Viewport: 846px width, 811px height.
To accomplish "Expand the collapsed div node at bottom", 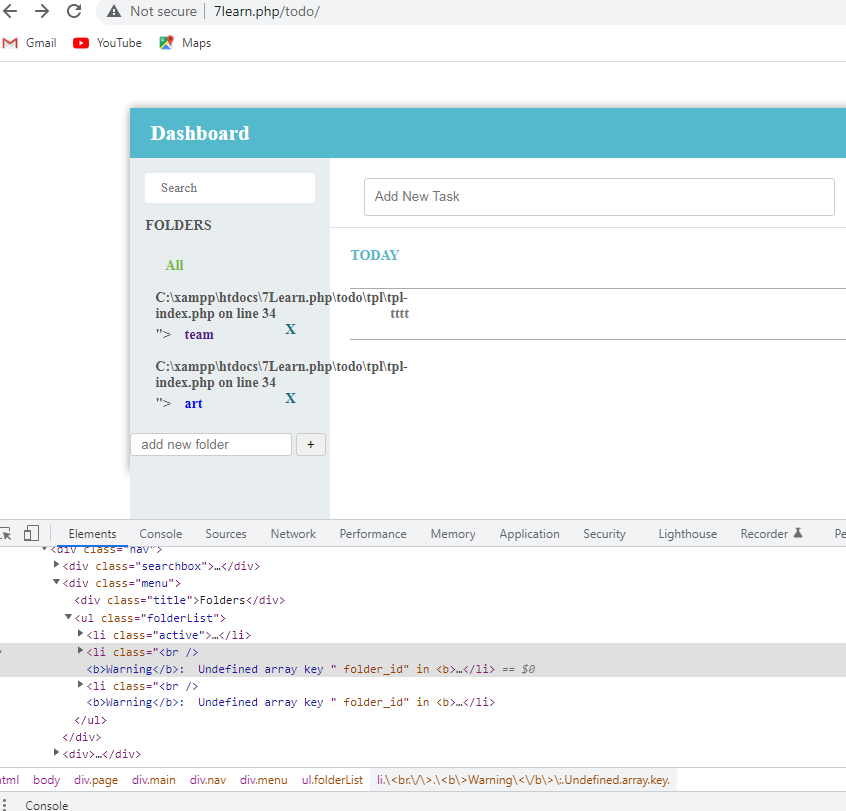I will (56, 752).
